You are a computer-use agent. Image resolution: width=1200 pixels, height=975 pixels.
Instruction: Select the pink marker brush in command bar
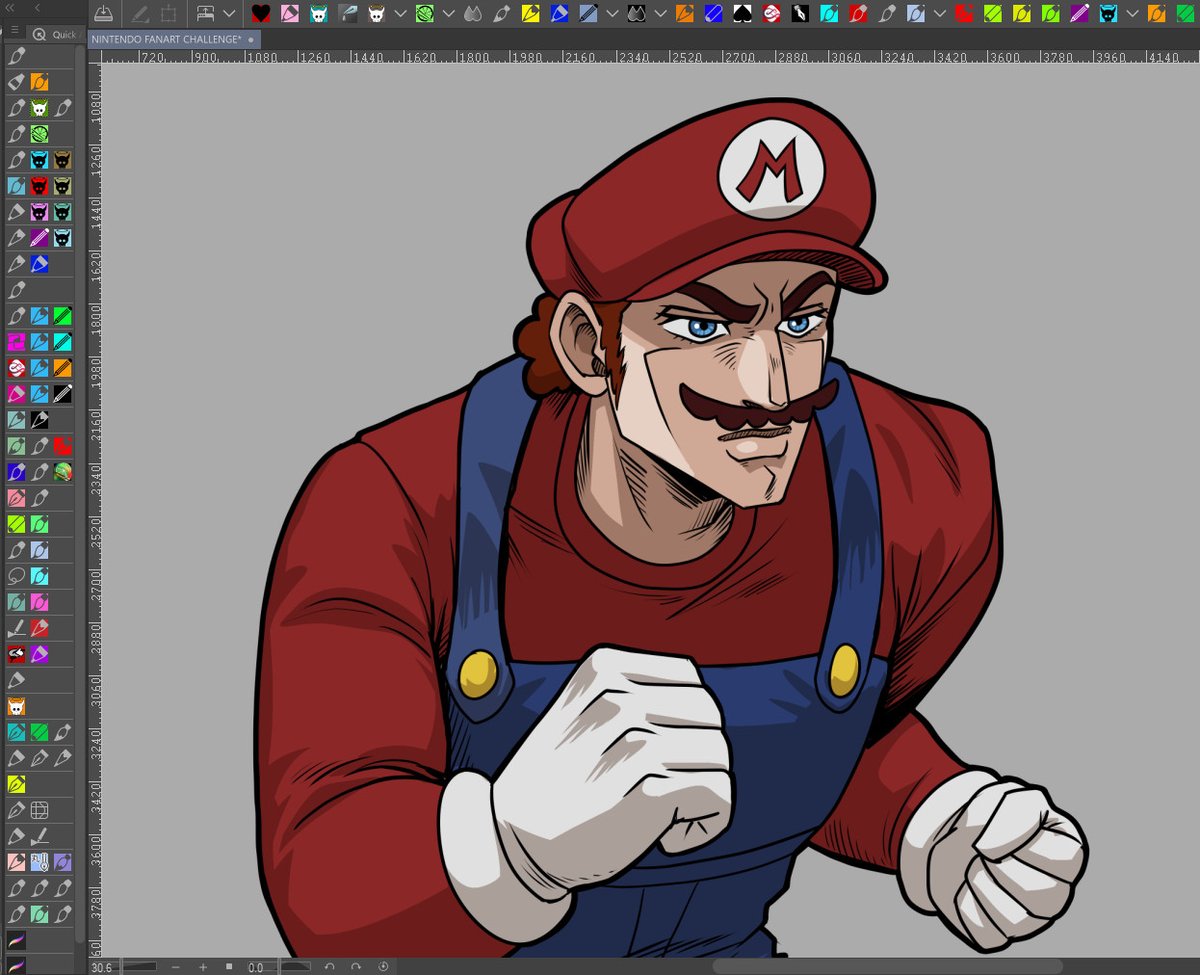click(x=289, y=13)
